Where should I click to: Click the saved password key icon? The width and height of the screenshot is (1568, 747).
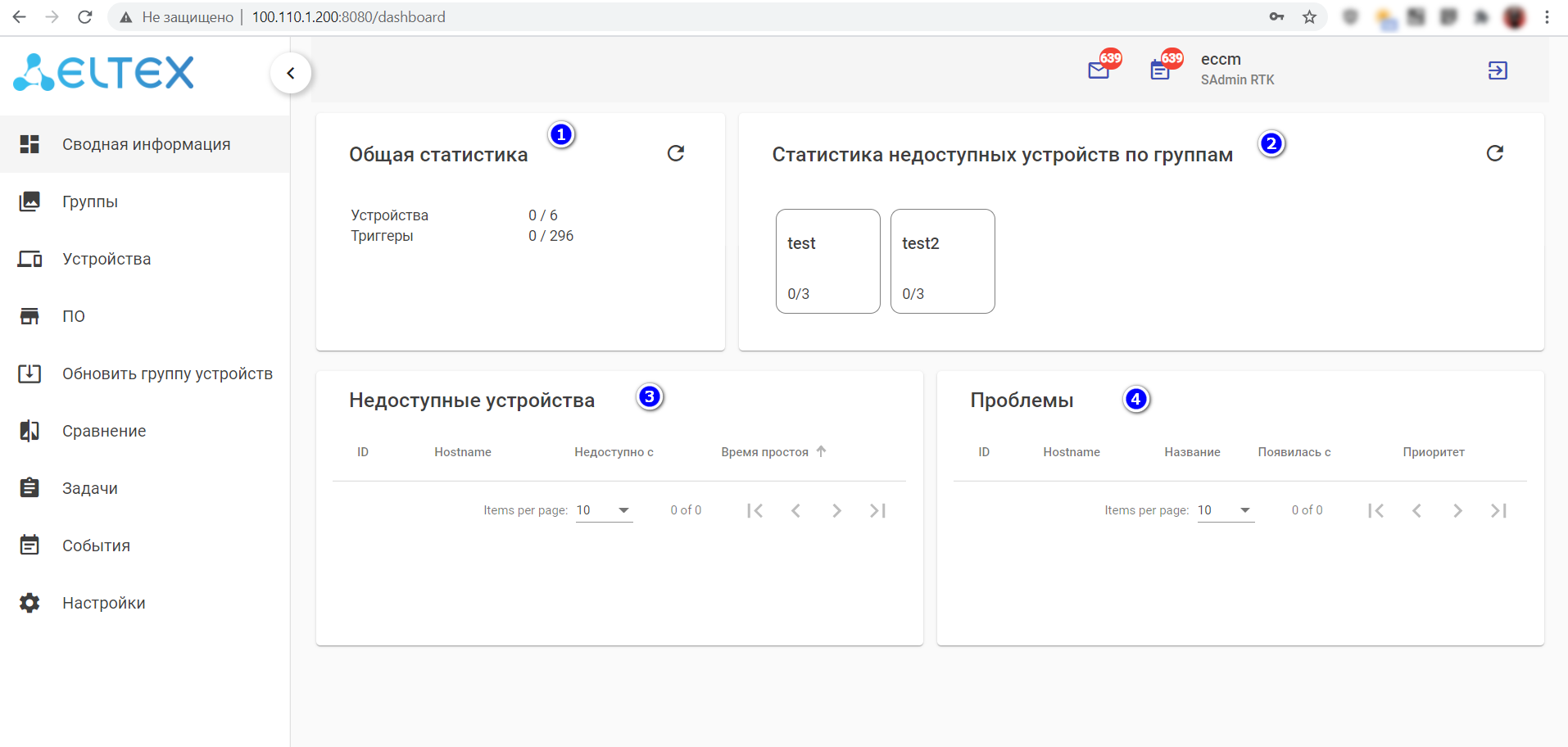[1276, 17]
